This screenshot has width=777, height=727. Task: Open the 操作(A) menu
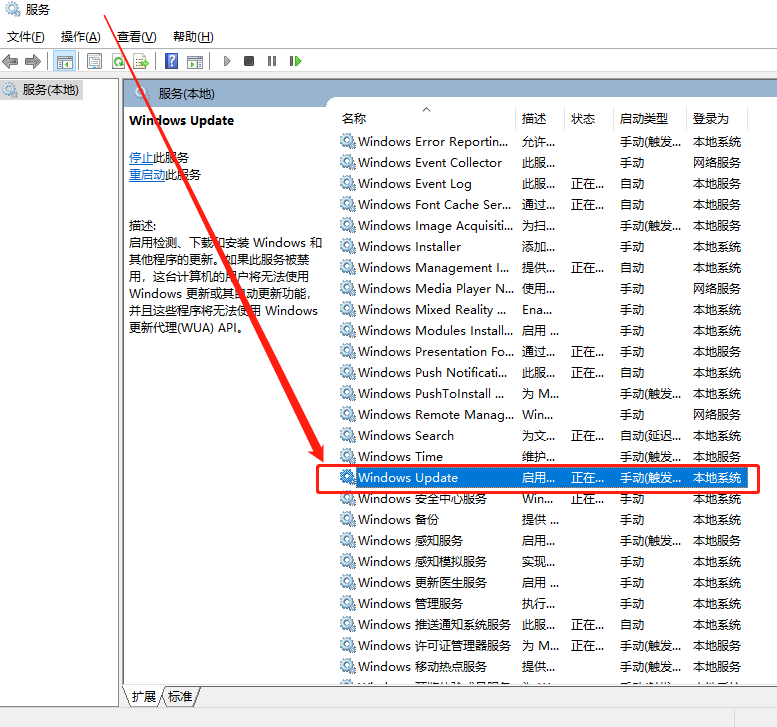point(80,37)
